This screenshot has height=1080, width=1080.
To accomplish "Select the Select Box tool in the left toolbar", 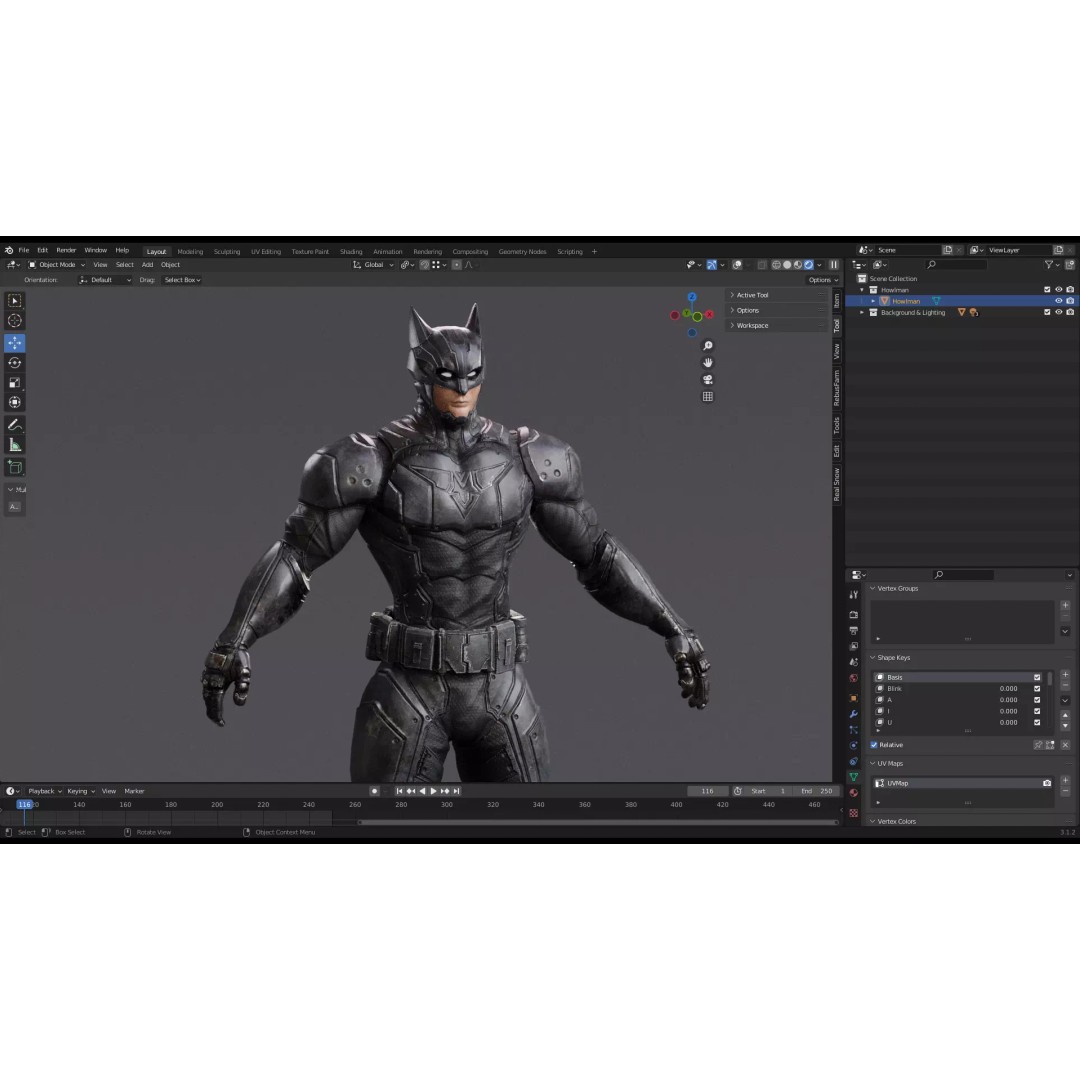I will point(14,301).
